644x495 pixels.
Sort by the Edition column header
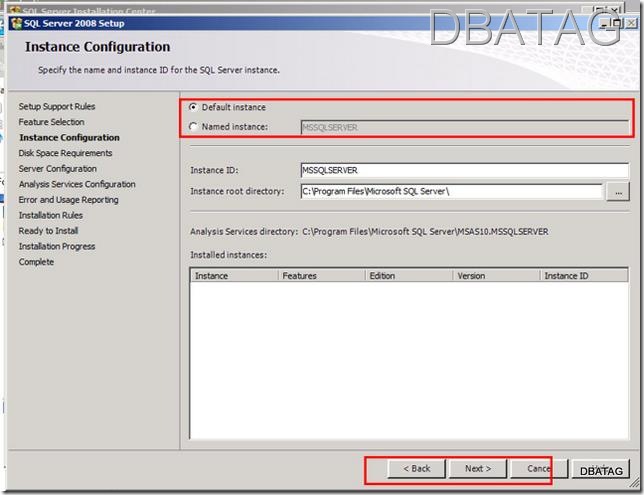coord(409,276)
